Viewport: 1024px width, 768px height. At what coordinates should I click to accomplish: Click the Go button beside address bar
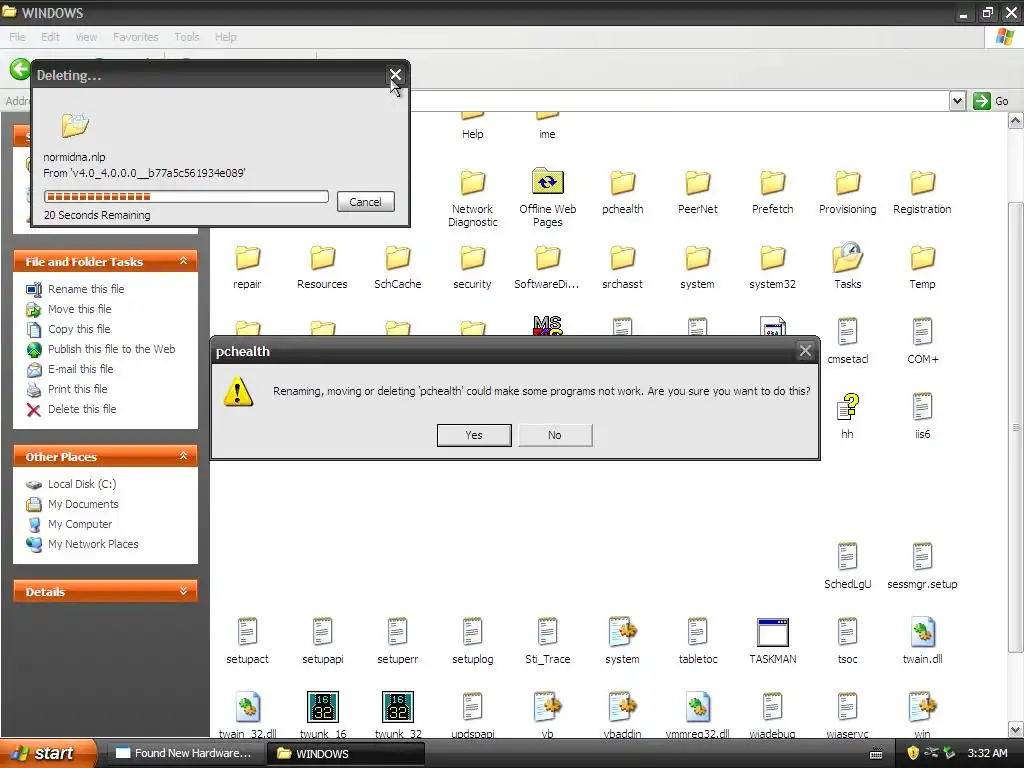[x=991, y=101]
